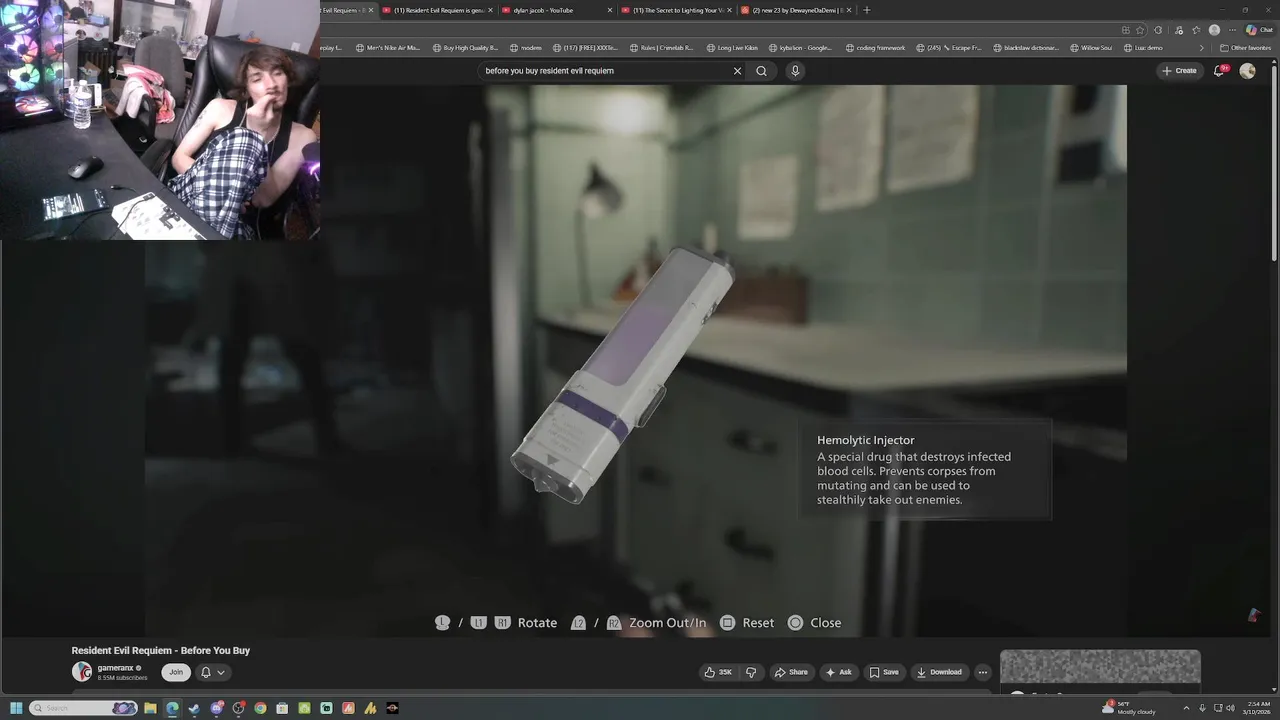Open 'Long Live Kiban' bookmark
1280x720 pixels.
(732, 48)
